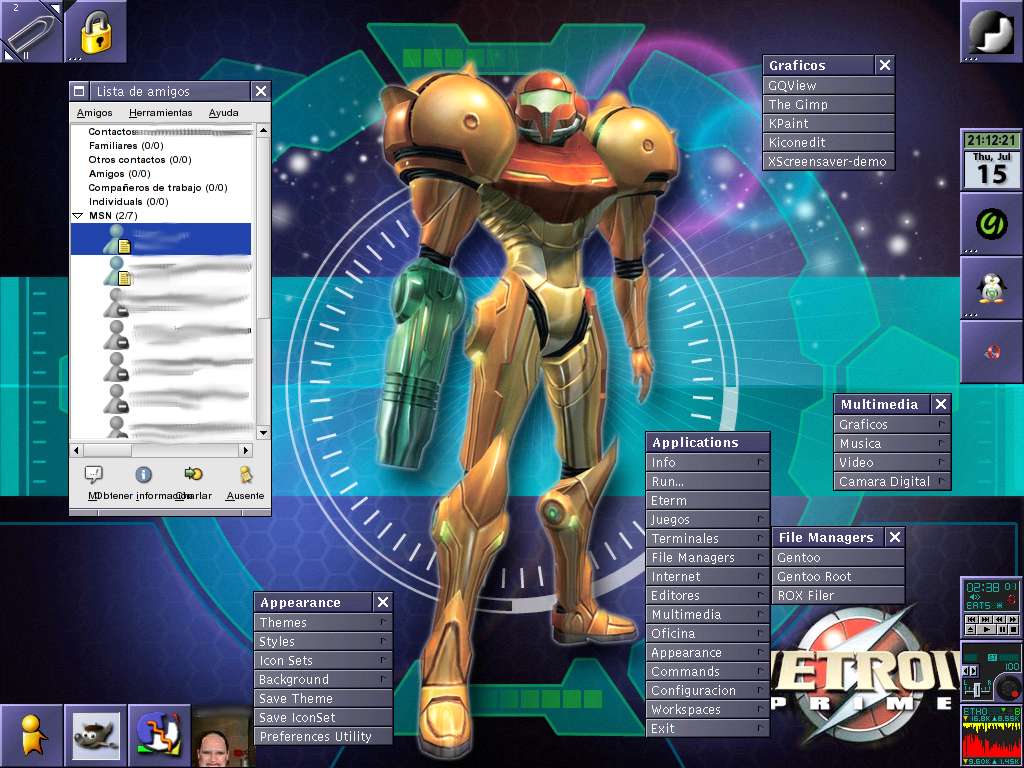The width and height of the screenshot is (1024, 768).
Task: Open the calendar showing Thu, Jul 15
Action: 991,169
